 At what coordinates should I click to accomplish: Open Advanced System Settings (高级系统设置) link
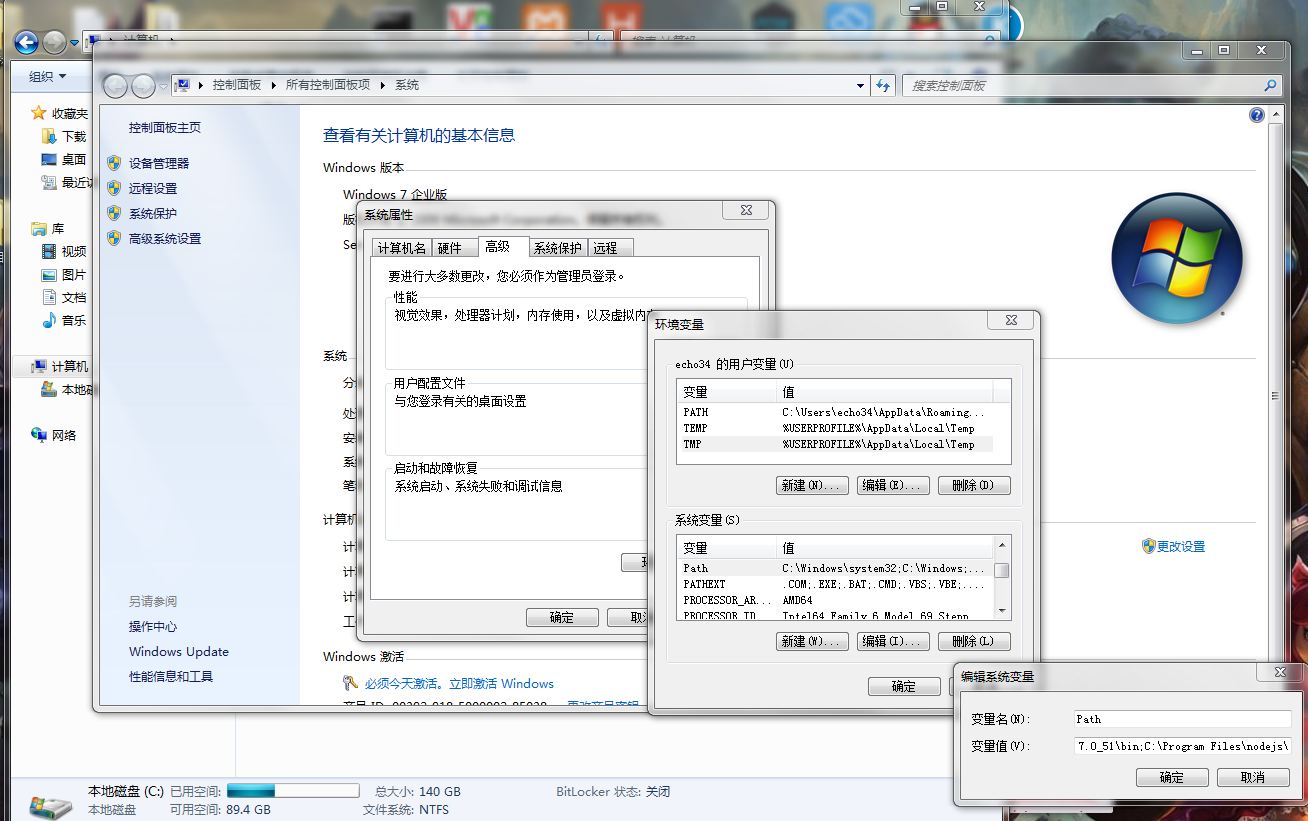click(x=165, y=238)
